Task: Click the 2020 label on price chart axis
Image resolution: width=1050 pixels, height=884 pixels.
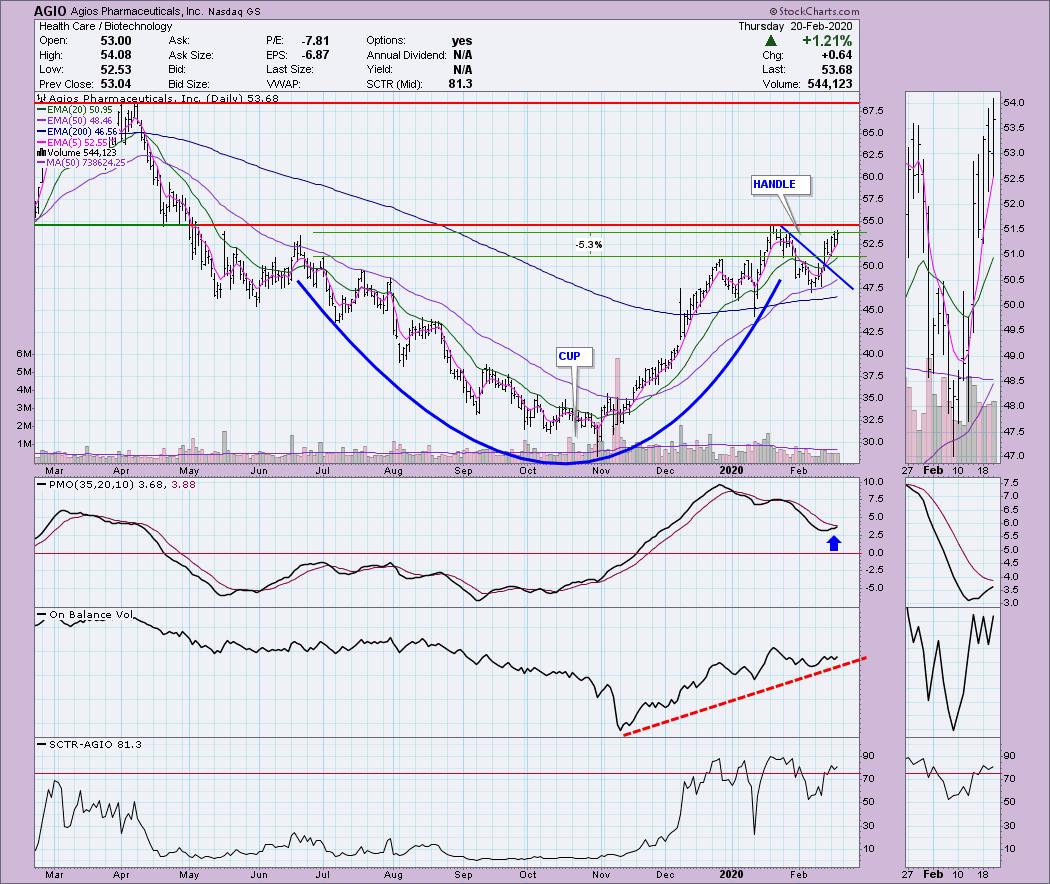Action: tap(731, 470)
